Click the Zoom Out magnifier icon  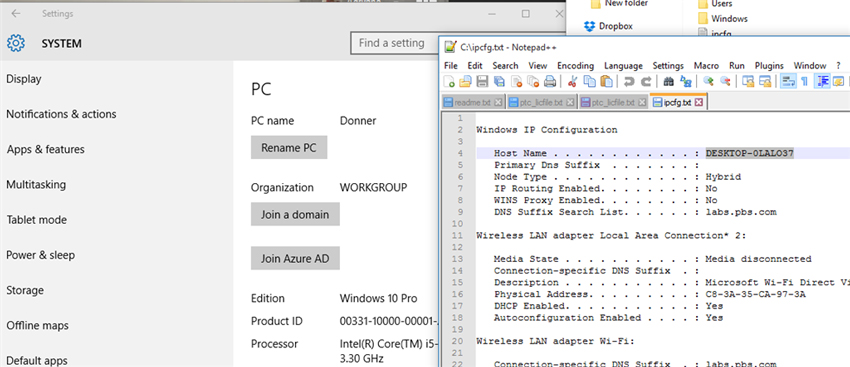[x=725, y=81]
